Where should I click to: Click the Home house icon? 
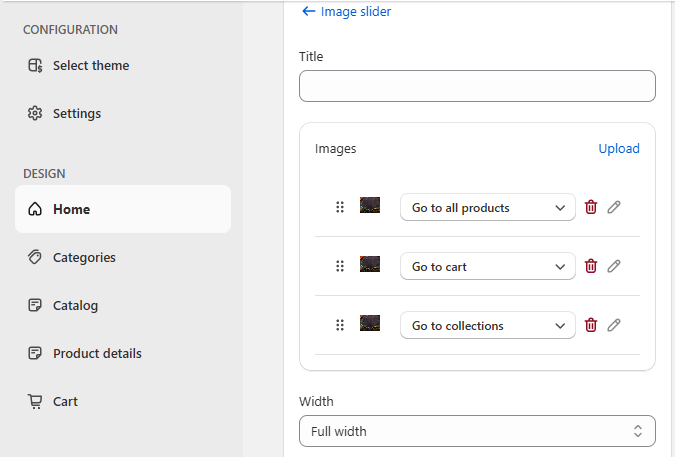tap(35, 209)
